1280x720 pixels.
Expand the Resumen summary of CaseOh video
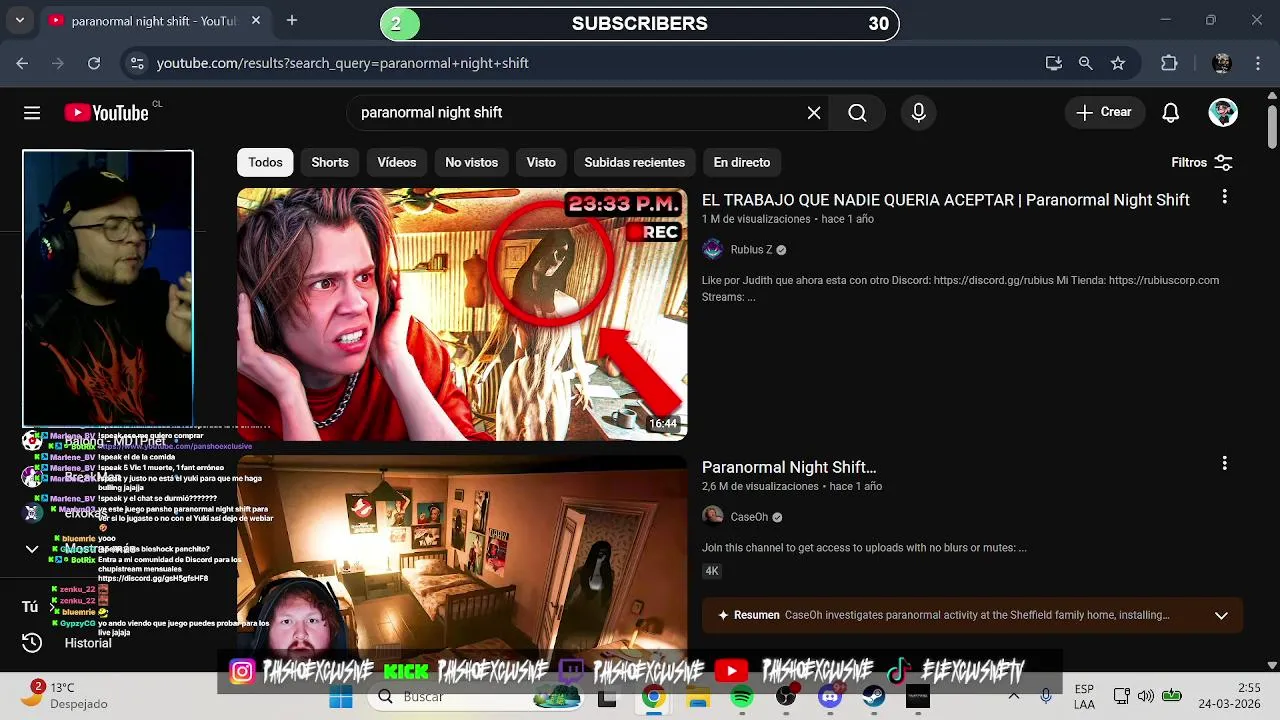click(1221, 615)
